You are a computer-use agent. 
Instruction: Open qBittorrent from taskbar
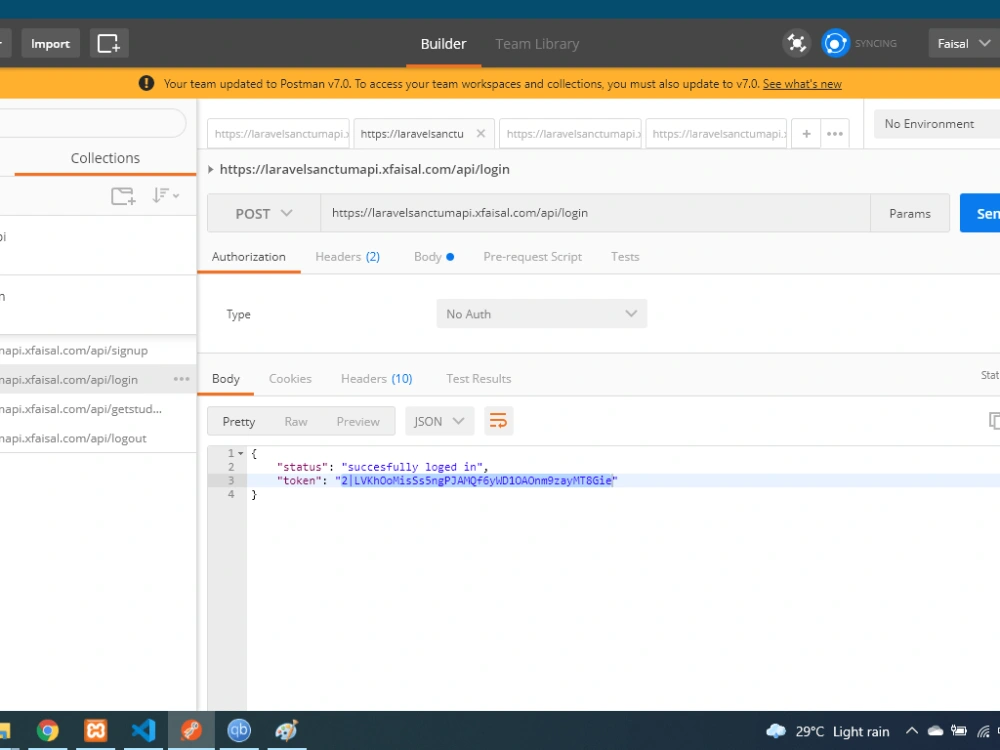(x=239, y=730)
